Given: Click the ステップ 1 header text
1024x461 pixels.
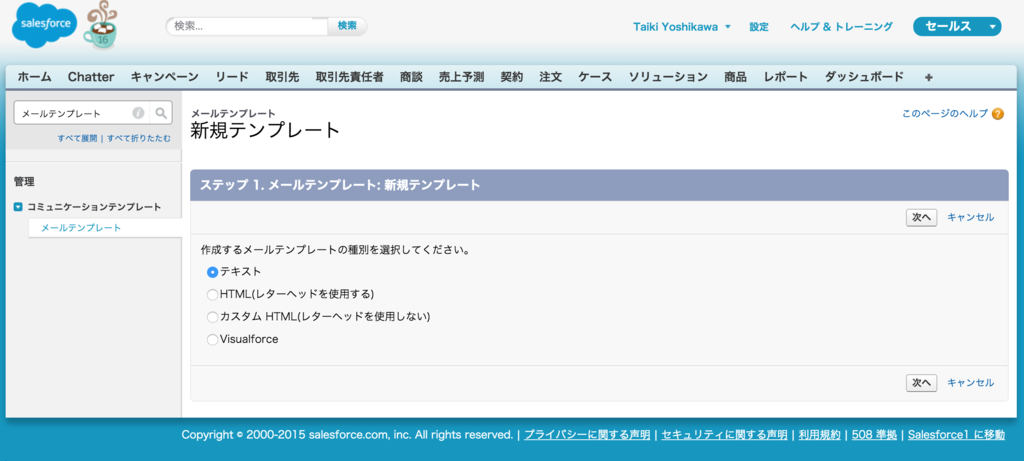Looking at the screenshot, I should click(x=340, y=185).
